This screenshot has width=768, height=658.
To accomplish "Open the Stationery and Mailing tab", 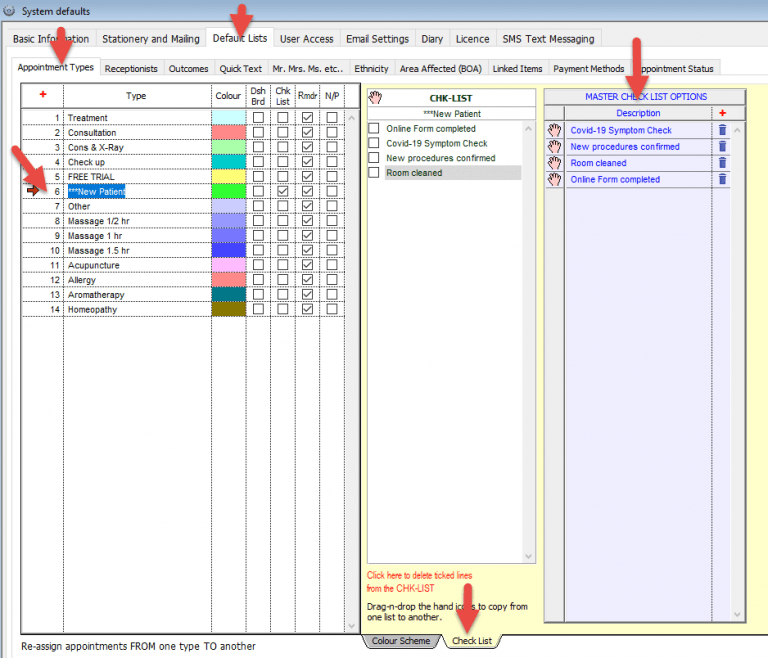I will coord(151,39).
